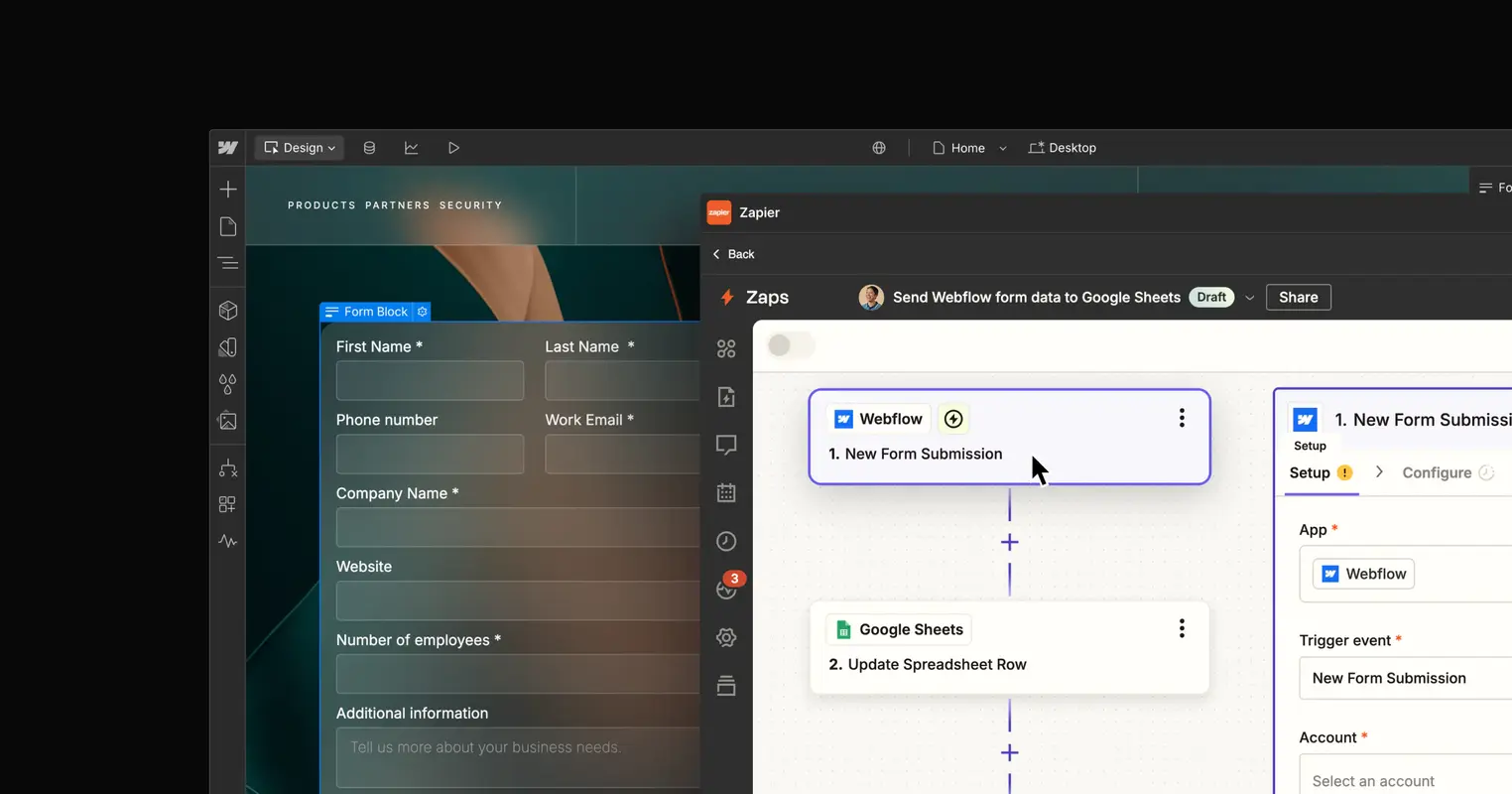1512x794 pixels.
Task: Open the Webflow step's three-dot menu
Action: pos(1181,418)
